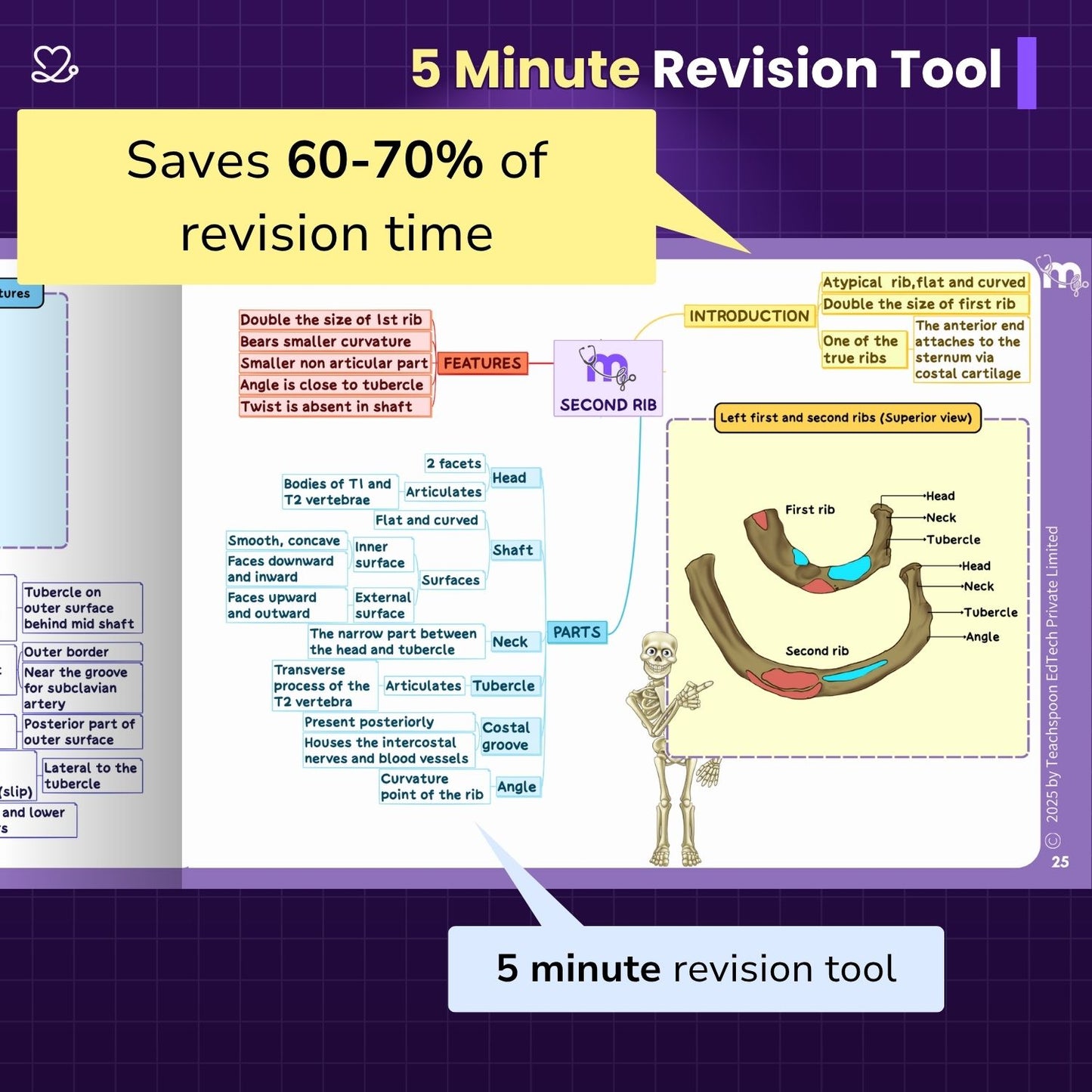The image size is (1092, 1092).
Task: Select the Tubercle node under PARTS
Action: tap(504, 685)
